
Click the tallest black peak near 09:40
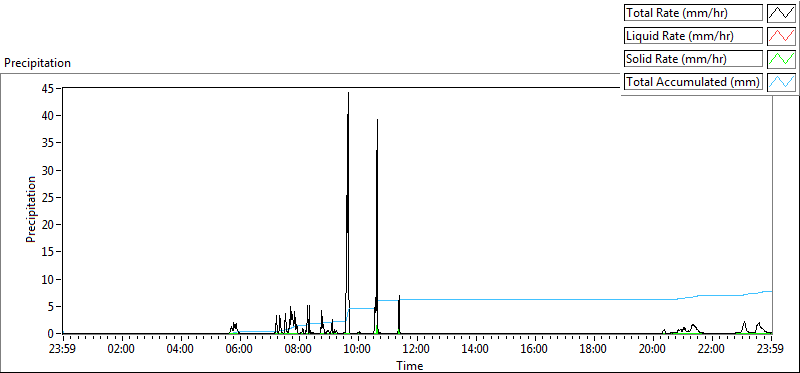point(348,93)
